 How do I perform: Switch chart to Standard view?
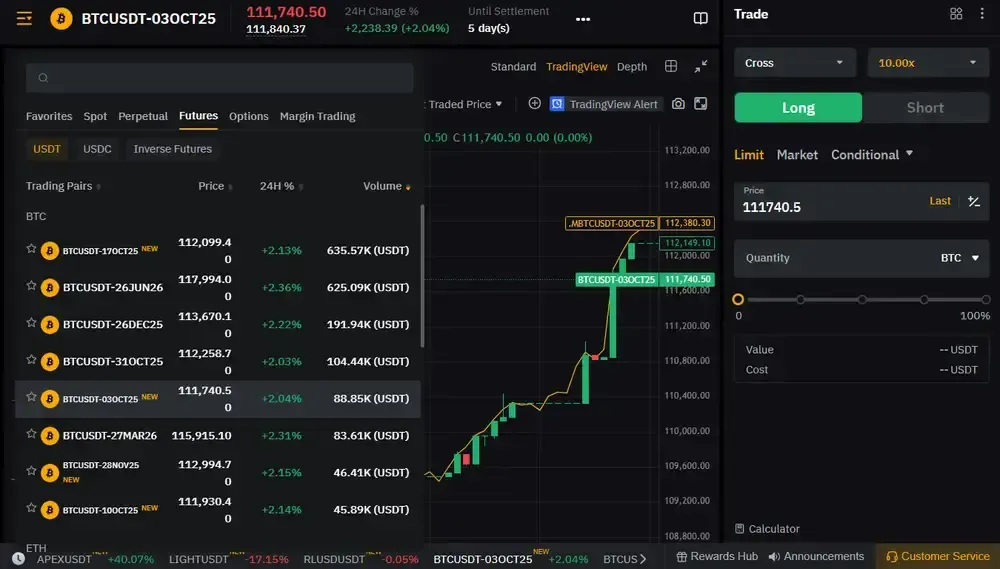tap(513, 66)
